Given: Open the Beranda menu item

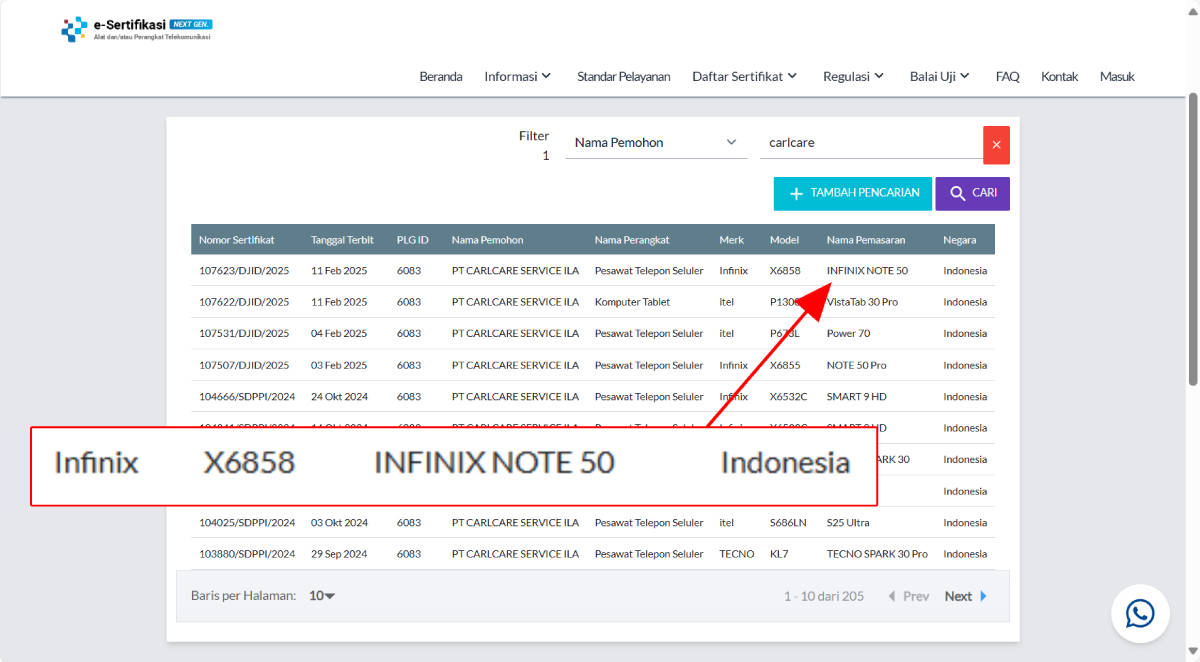Looking at the screenshot, I should (441, 76).
